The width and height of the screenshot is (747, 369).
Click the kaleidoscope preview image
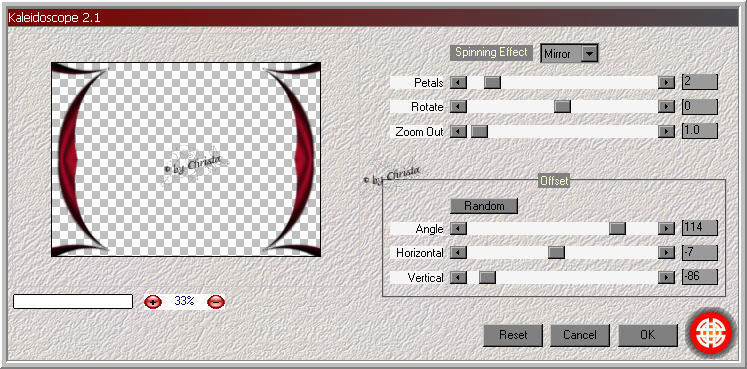pos(186,160)
